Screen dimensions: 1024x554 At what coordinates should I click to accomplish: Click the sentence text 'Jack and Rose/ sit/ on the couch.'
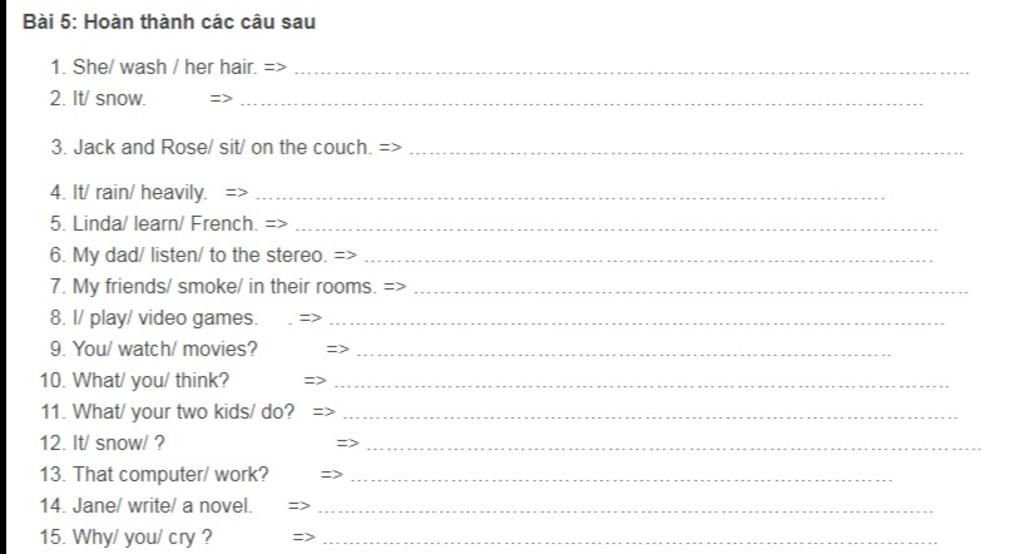point(223,147)
